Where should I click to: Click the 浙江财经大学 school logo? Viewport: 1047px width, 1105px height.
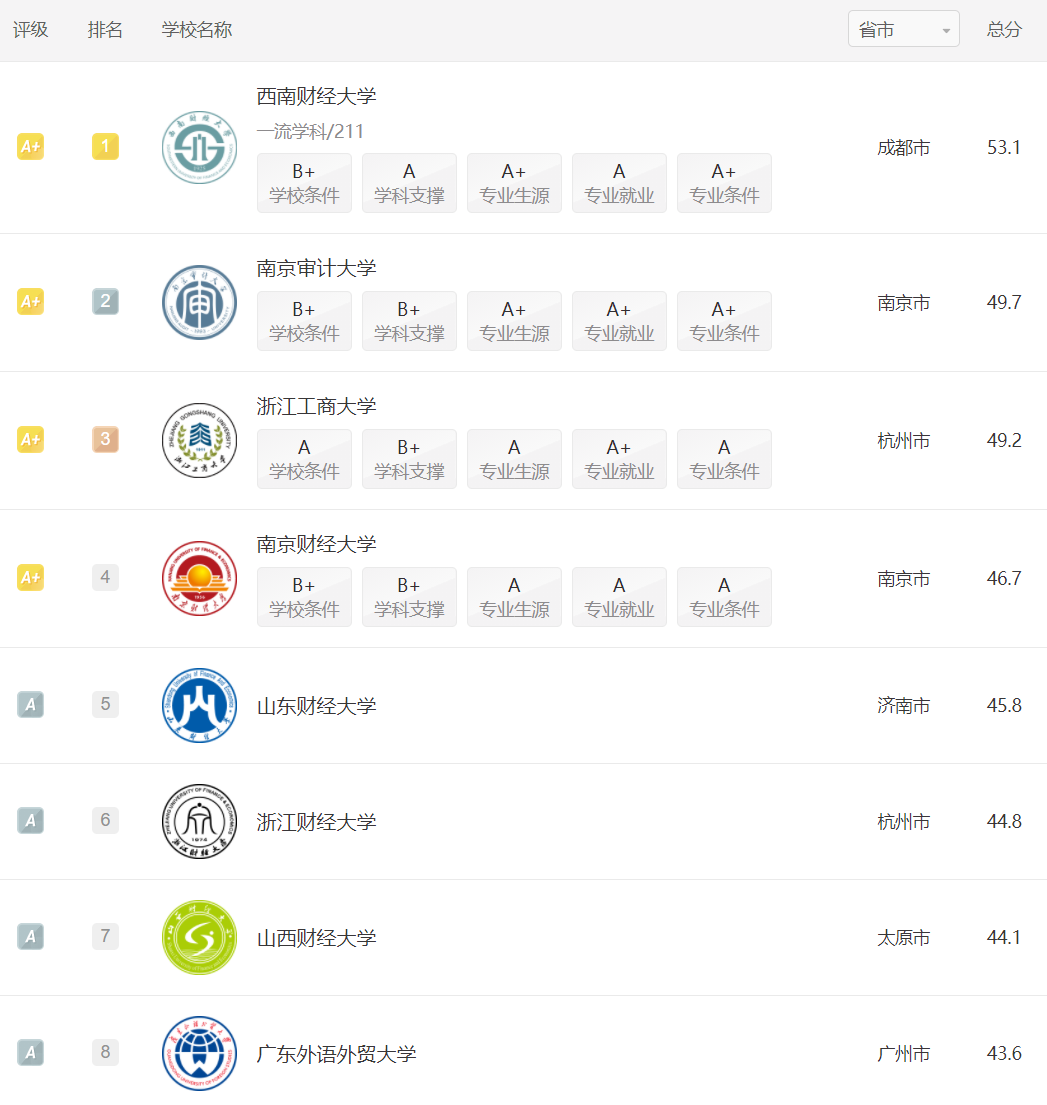click(199, 822)
